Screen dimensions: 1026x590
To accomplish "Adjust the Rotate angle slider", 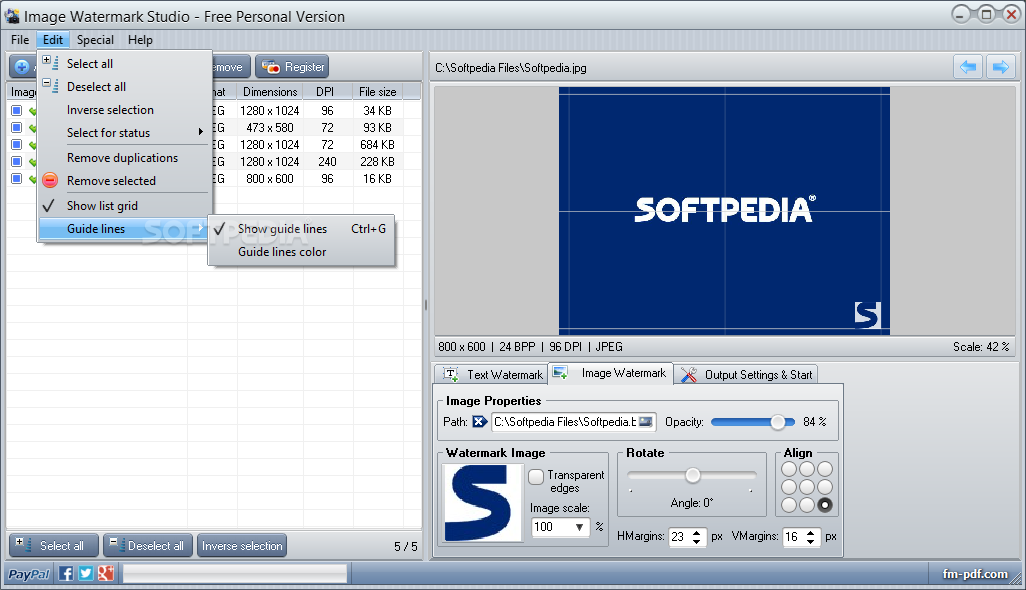I will 692,476.
